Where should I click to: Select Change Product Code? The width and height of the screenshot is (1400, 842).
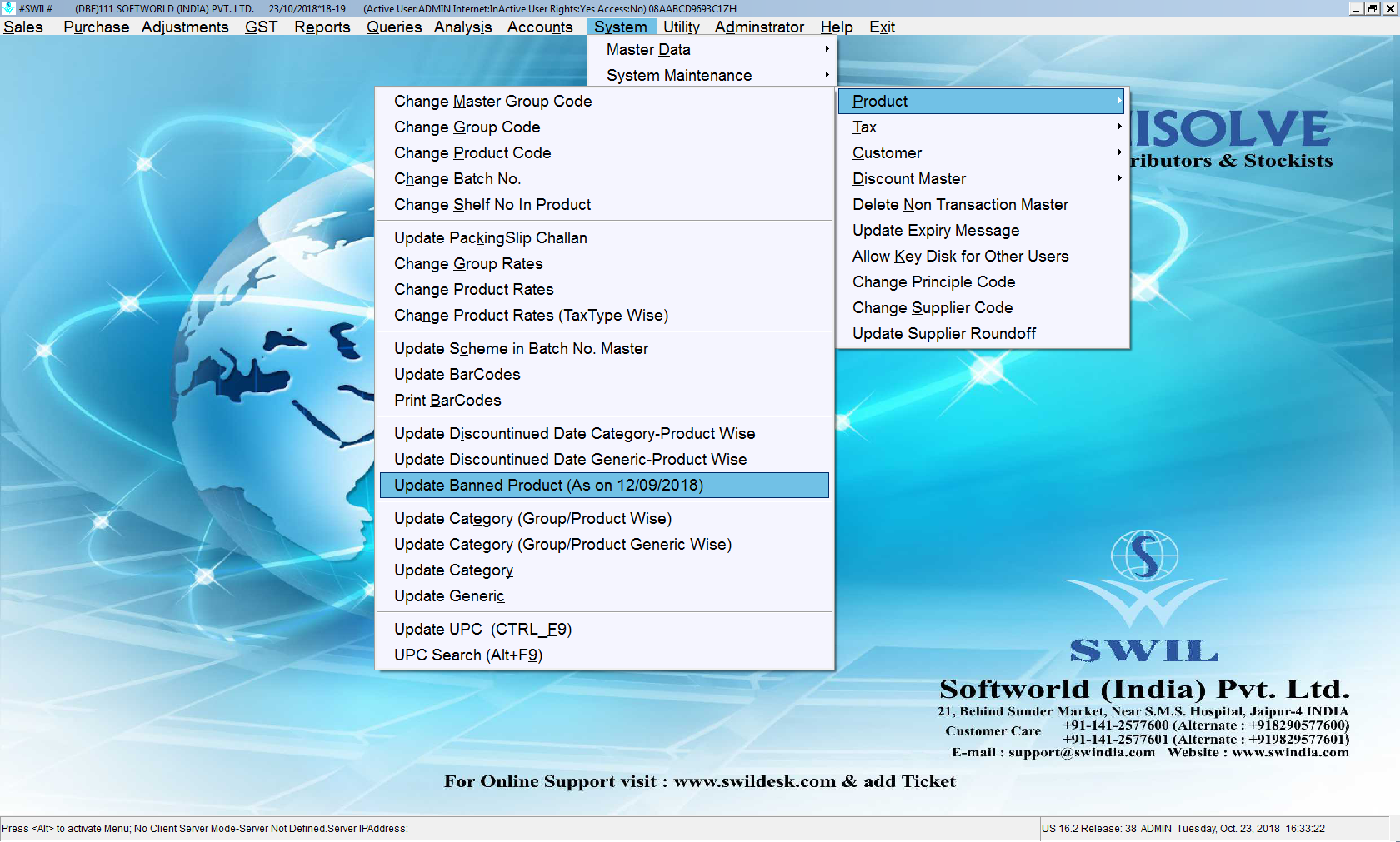click(604, 152)
